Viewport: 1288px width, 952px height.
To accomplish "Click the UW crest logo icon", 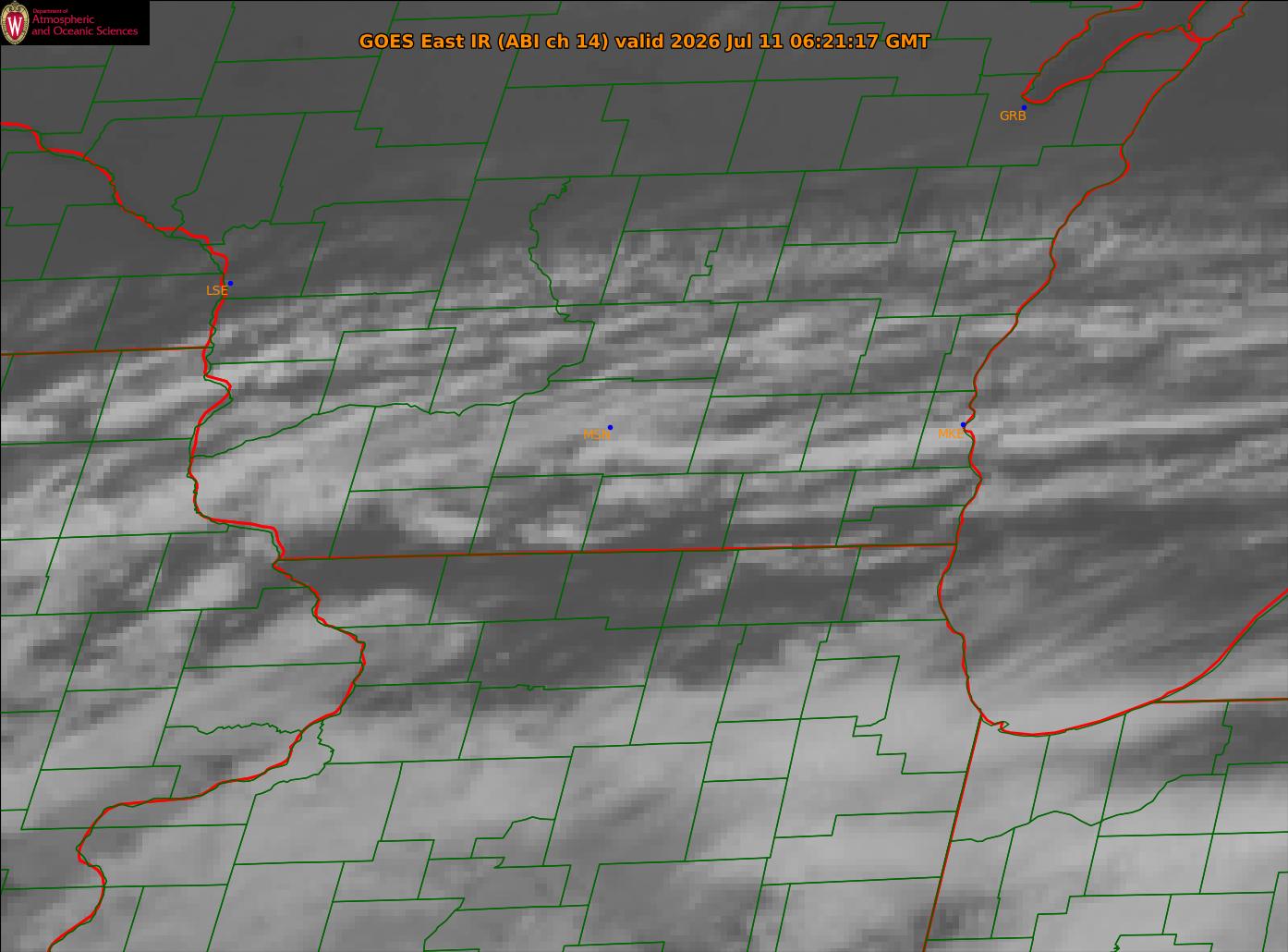I will [x=15, y=22].
